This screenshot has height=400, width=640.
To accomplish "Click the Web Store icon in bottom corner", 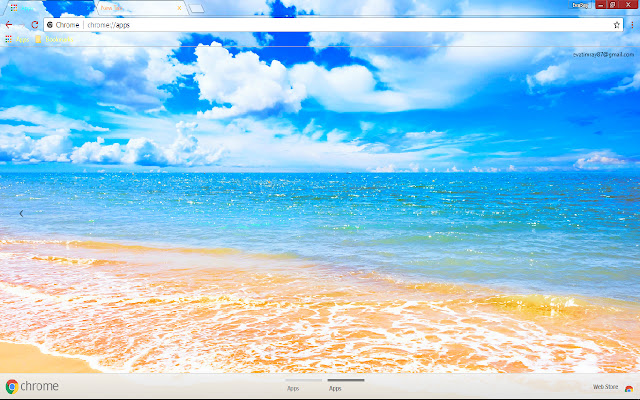I will [x=629, y=388].
